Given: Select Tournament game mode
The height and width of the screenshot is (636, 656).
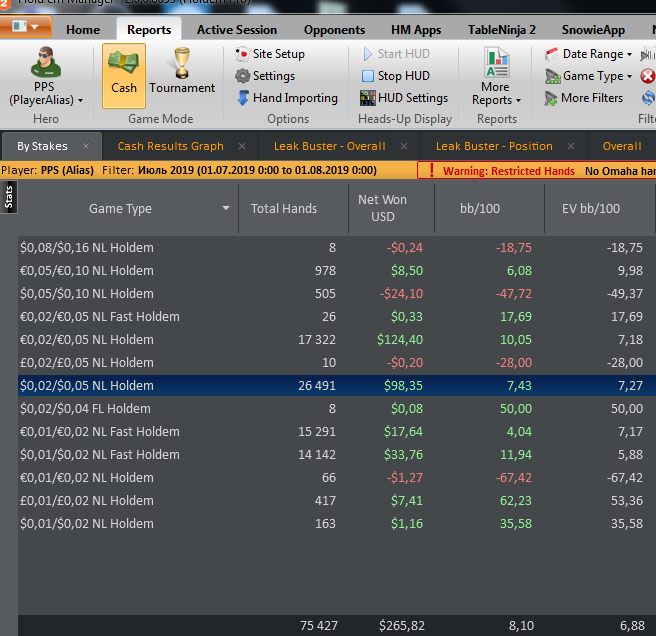Looking at the screenshot, I should coord(182,71).
